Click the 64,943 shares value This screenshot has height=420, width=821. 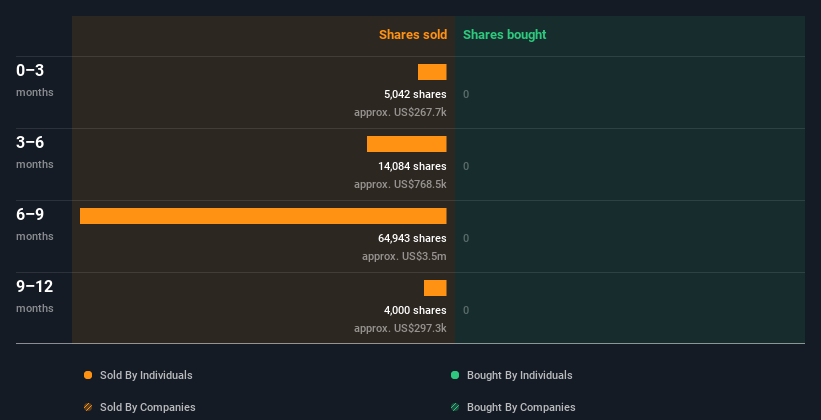coord(413,238)
